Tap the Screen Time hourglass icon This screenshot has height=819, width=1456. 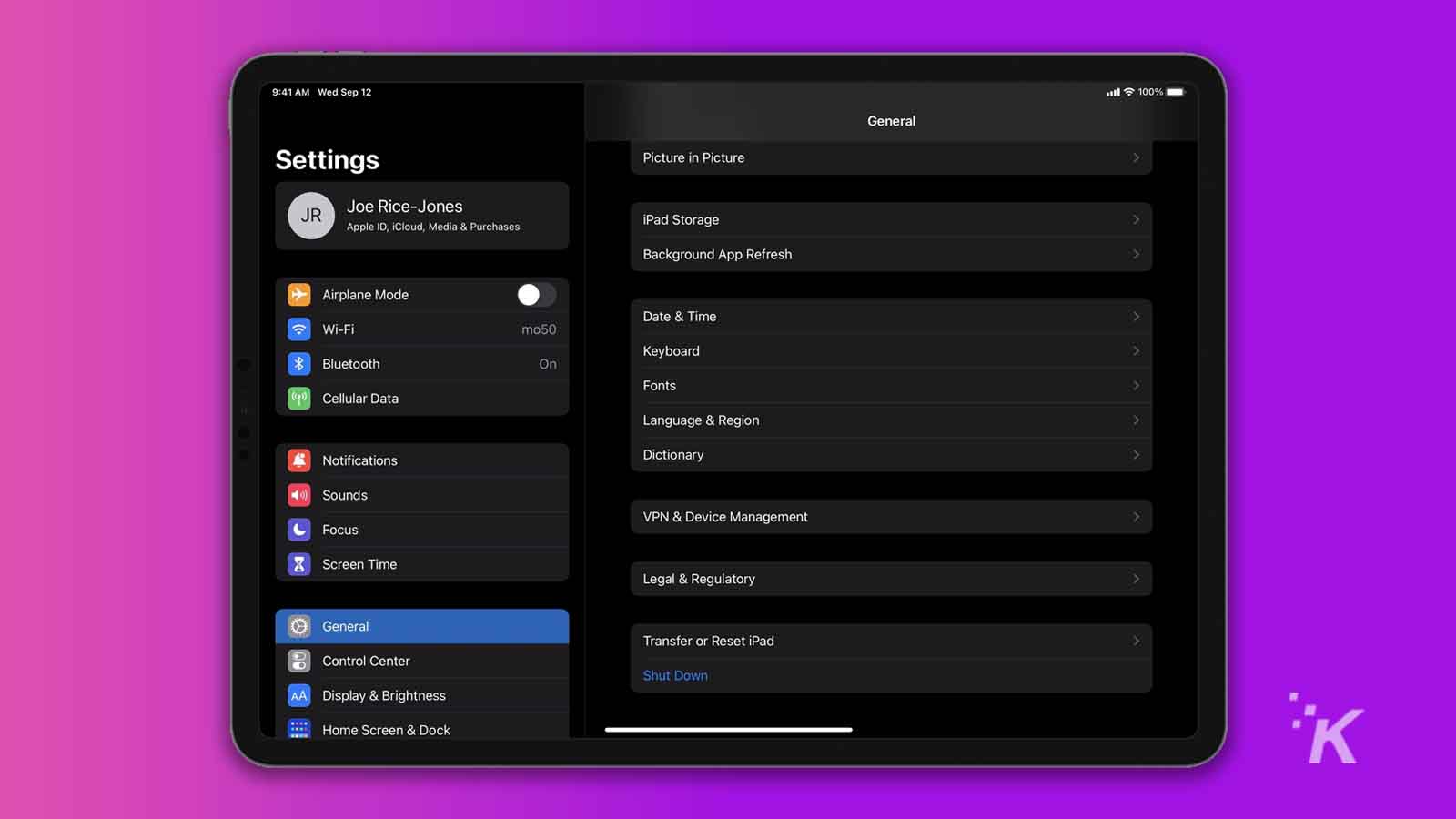point(298,564)
